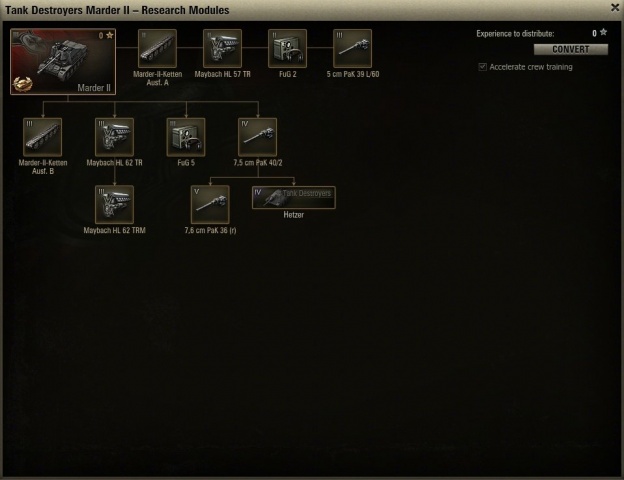The width and height of the screenshot is (624, 480).
Task: Select the FuG 5 radio icon
Action: point(186,137)
